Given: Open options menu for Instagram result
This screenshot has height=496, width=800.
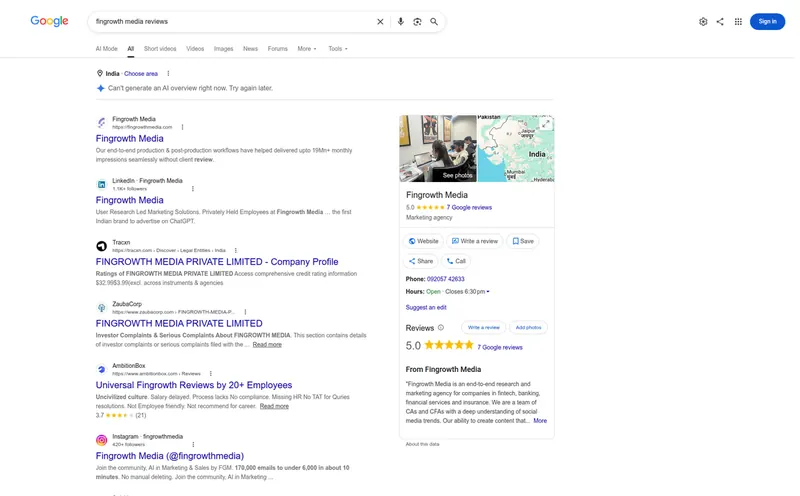Looking at the screenshot, I should coord(193,444).
